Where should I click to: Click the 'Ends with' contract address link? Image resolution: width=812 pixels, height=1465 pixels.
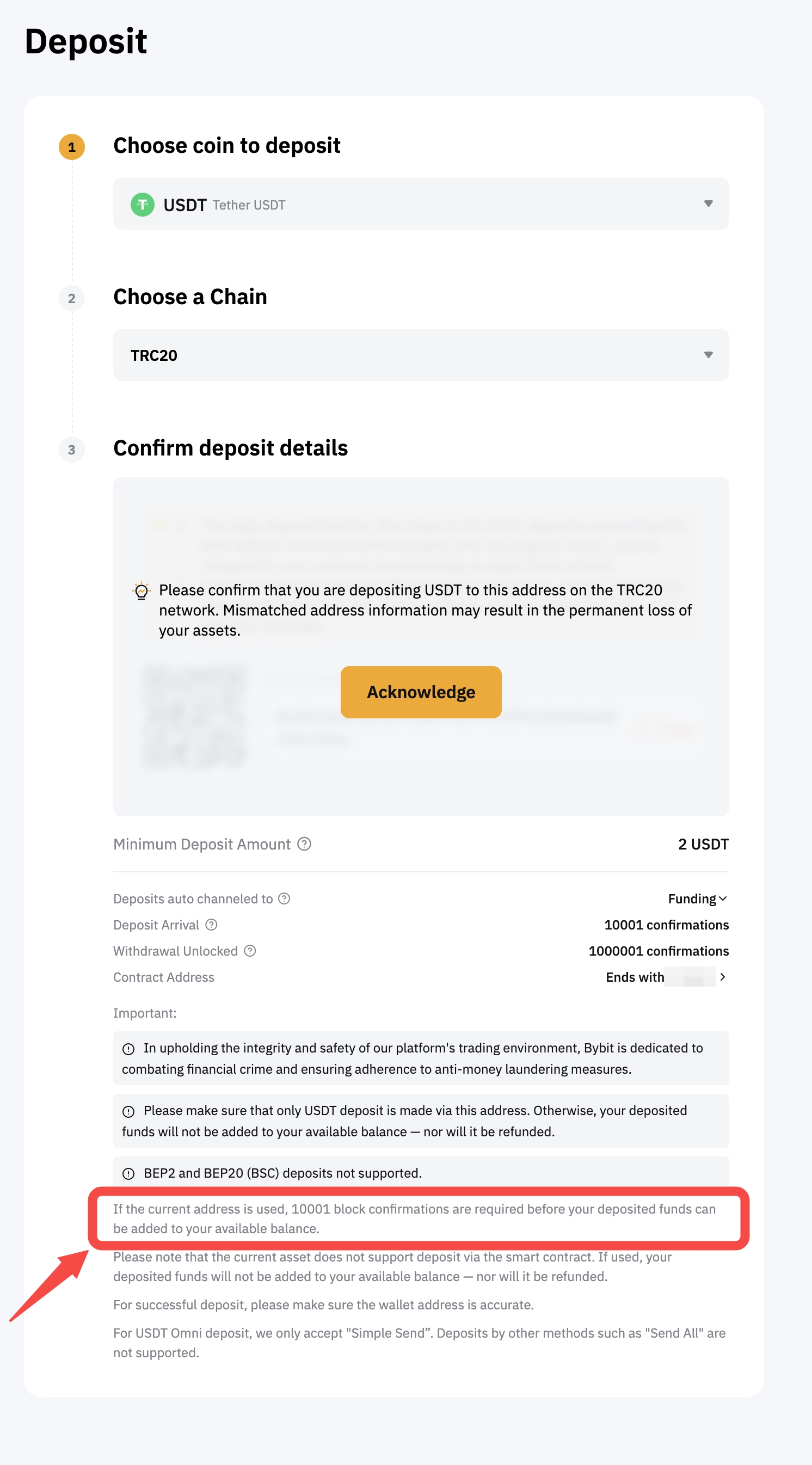pos(635,977)
